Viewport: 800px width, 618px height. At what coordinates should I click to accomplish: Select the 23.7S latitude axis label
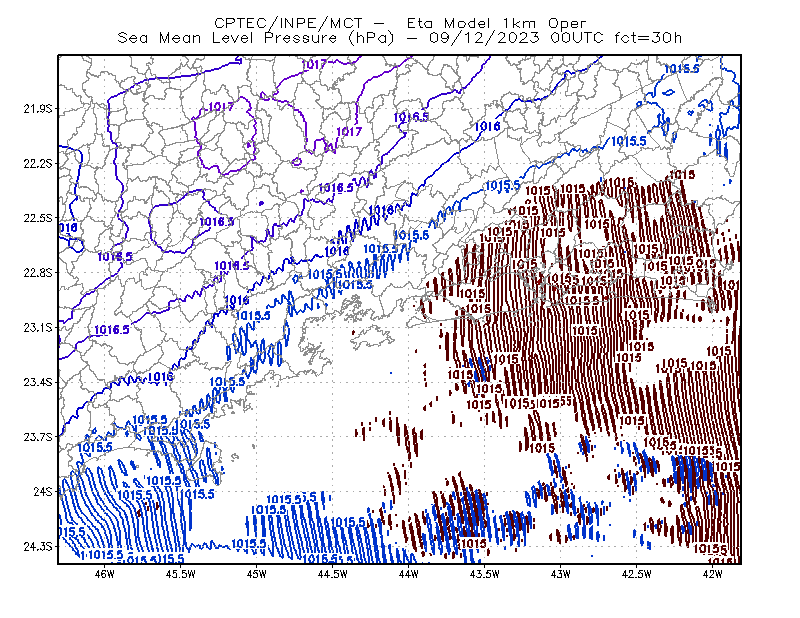tap(38, 437)
